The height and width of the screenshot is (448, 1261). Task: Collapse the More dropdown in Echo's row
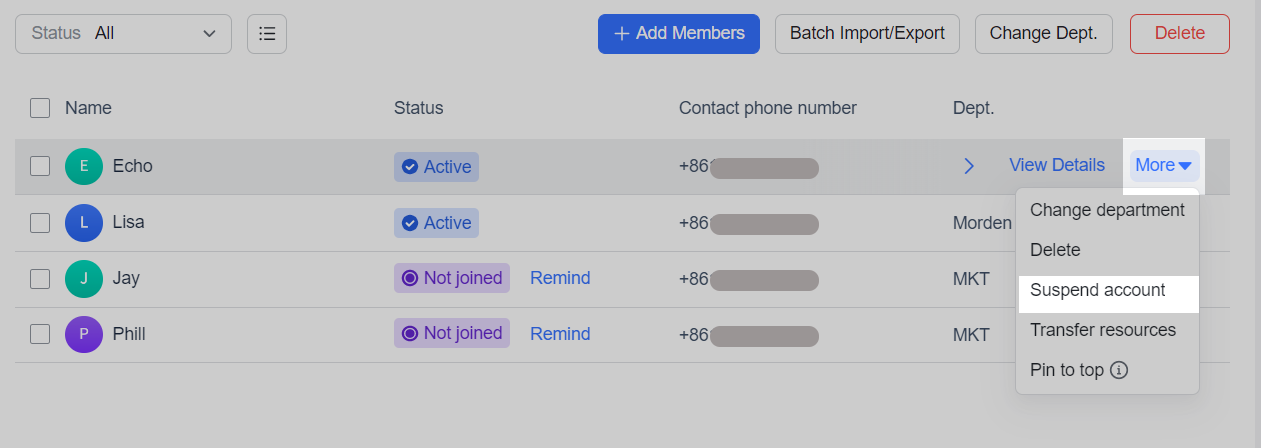(1164, 165)
